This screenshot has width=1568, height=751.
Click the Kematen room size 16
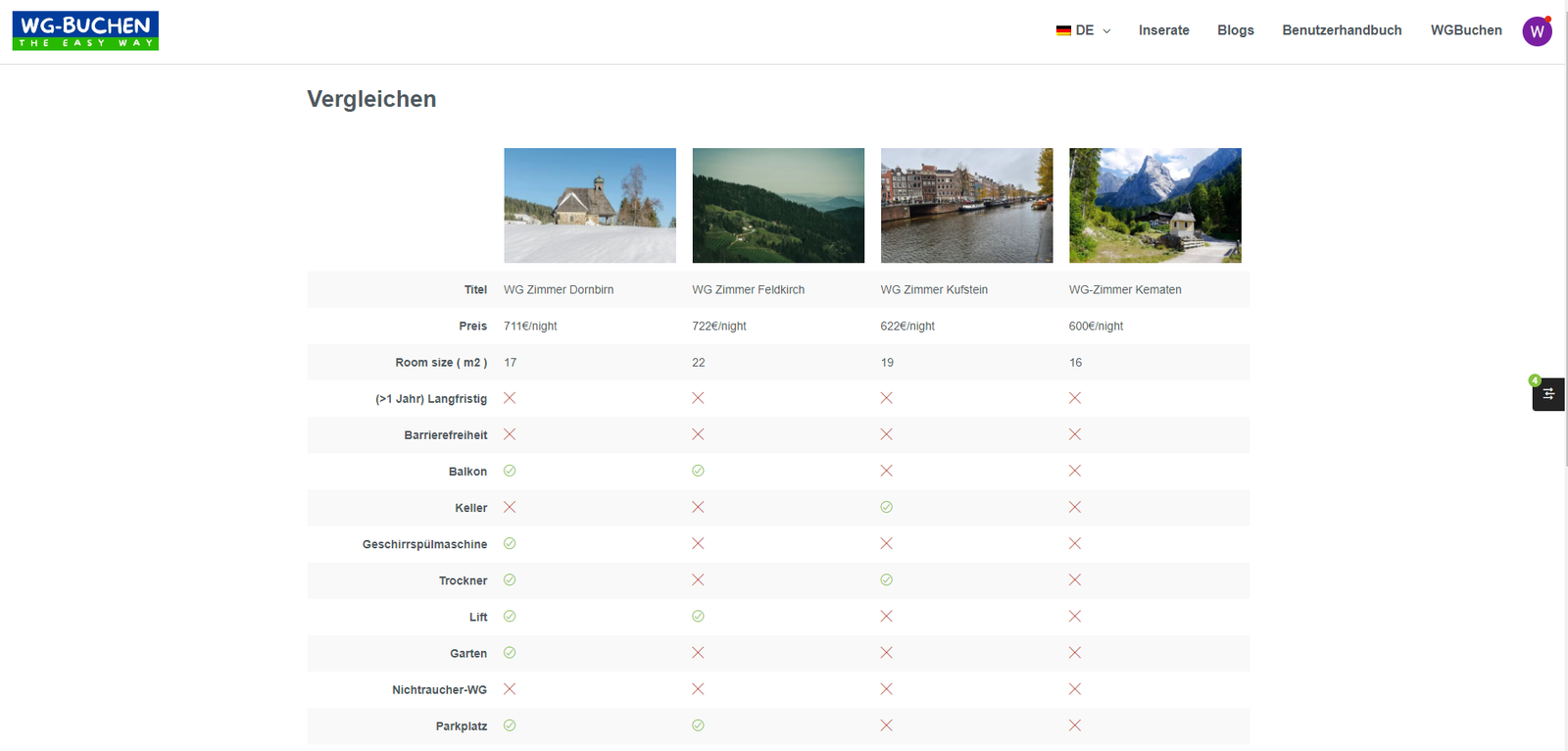click(x=1075, y=363)
